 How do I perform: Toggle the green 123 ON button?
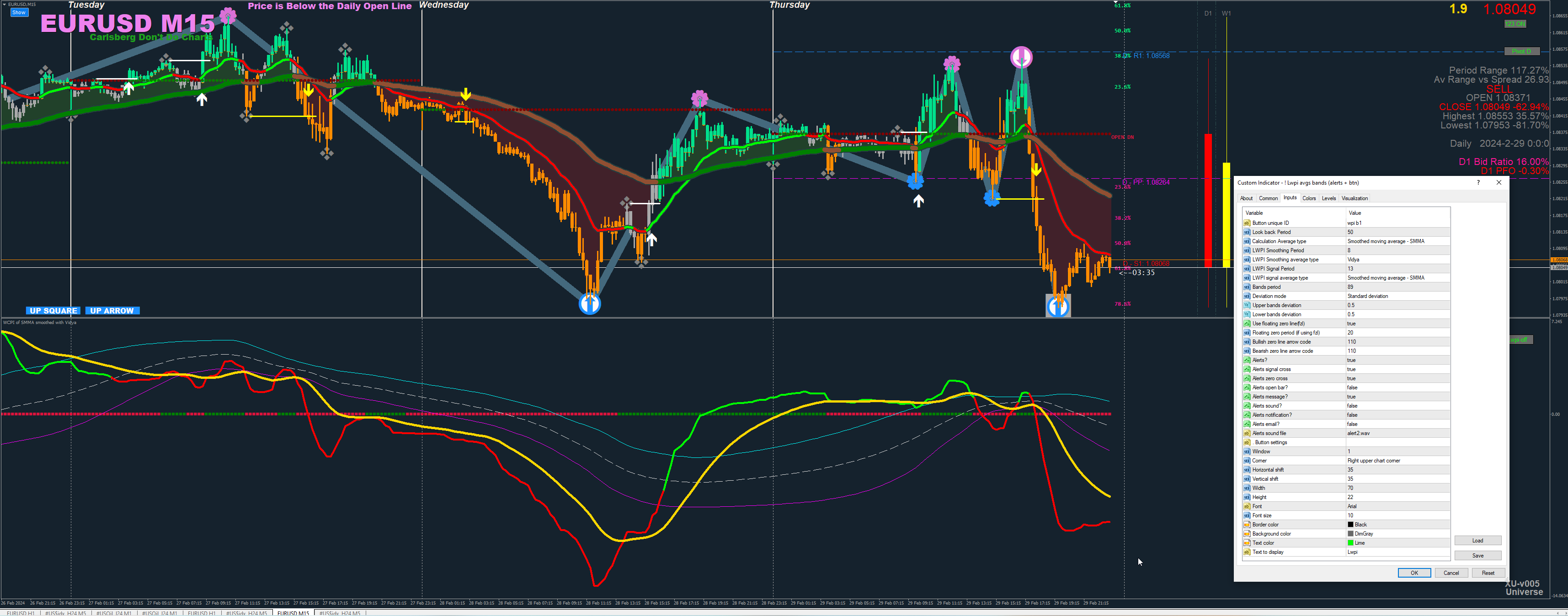(1515, 24)
